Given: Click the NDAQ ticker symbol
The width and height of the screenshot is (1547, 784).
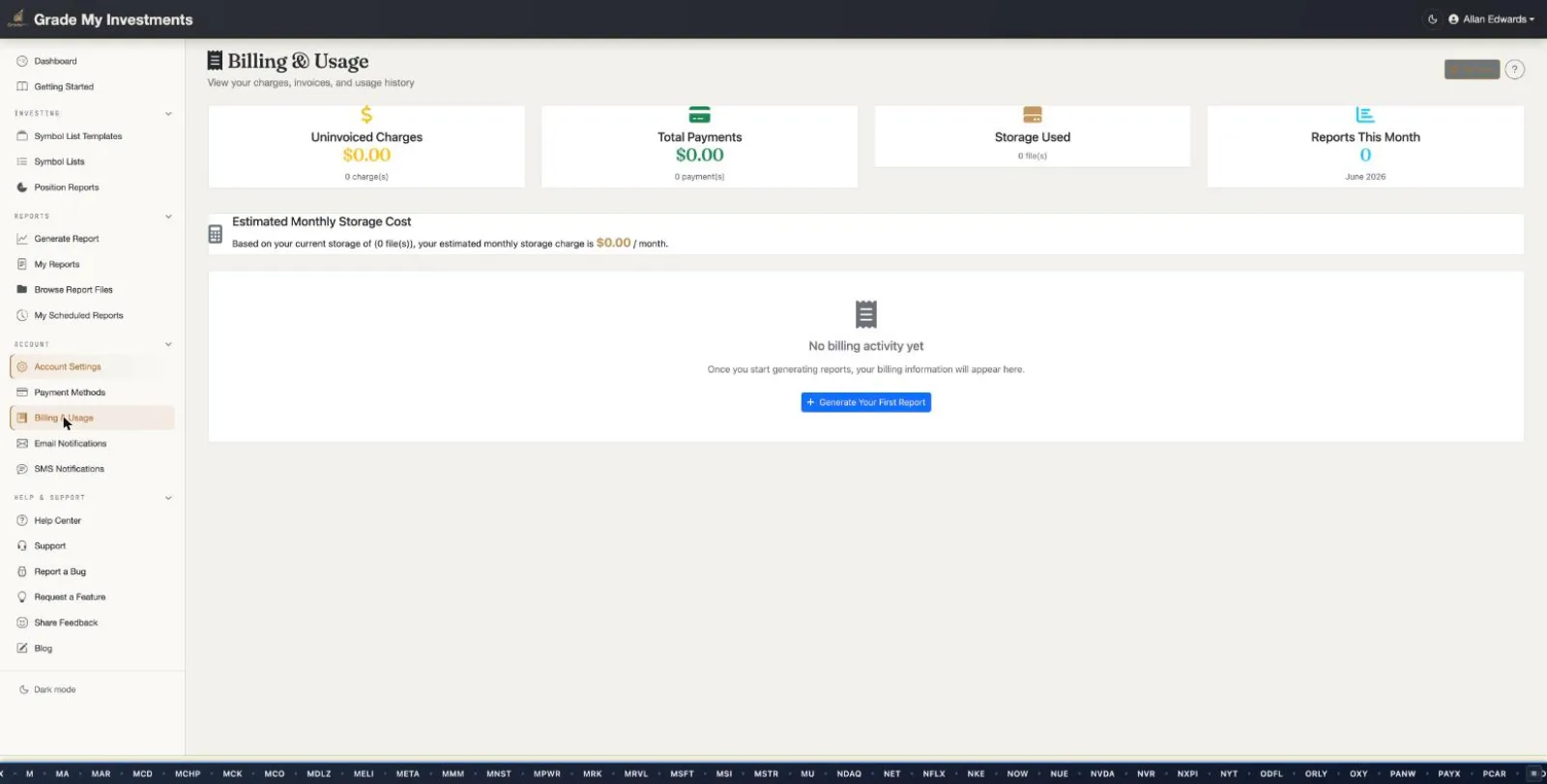Looking at the screenshot, I should click(x=849, y=774).
